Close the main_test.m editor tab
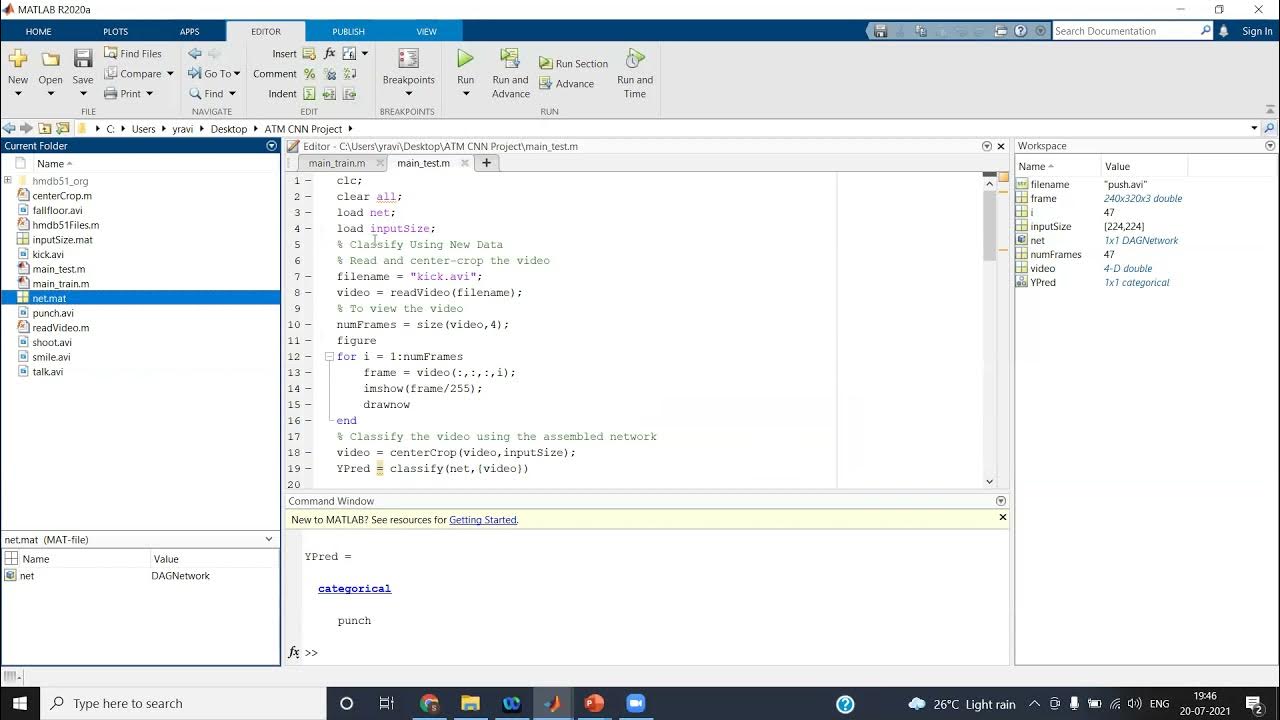The width and height of the screenshot is (1280, 720). (465, 163)
